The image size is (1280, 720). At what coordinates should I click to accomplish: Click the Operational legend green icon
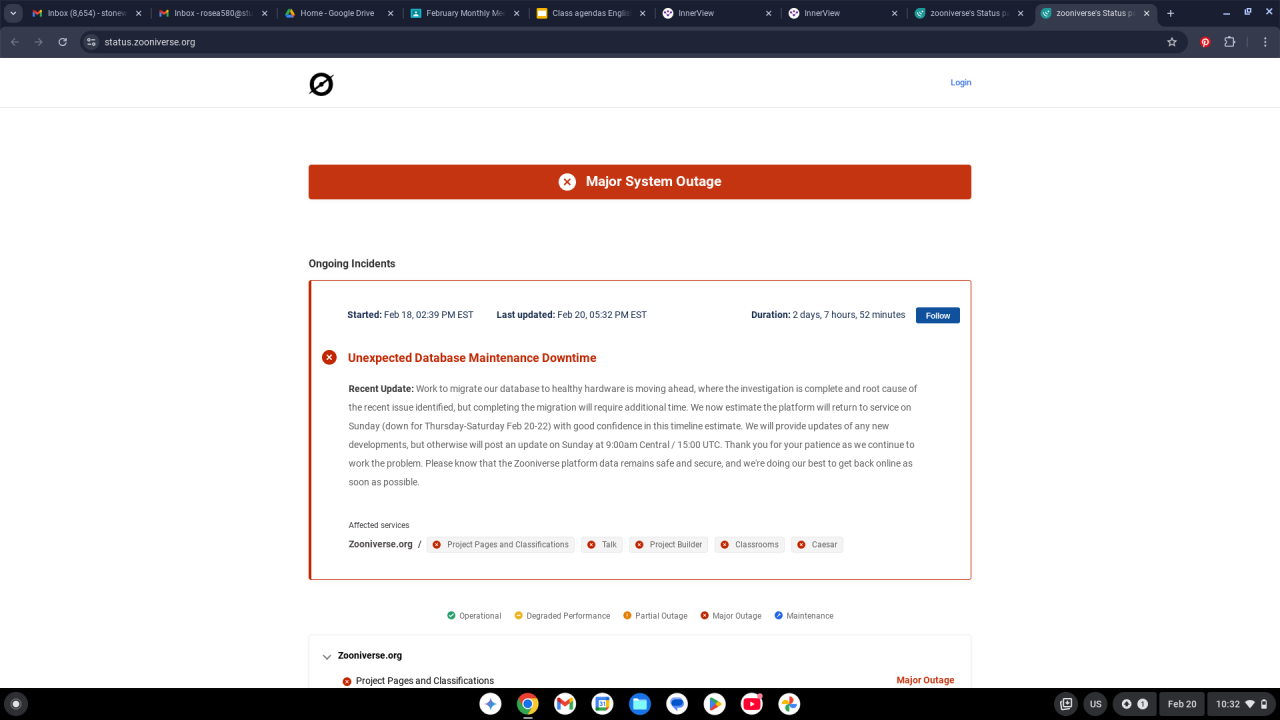coord(452,616)
